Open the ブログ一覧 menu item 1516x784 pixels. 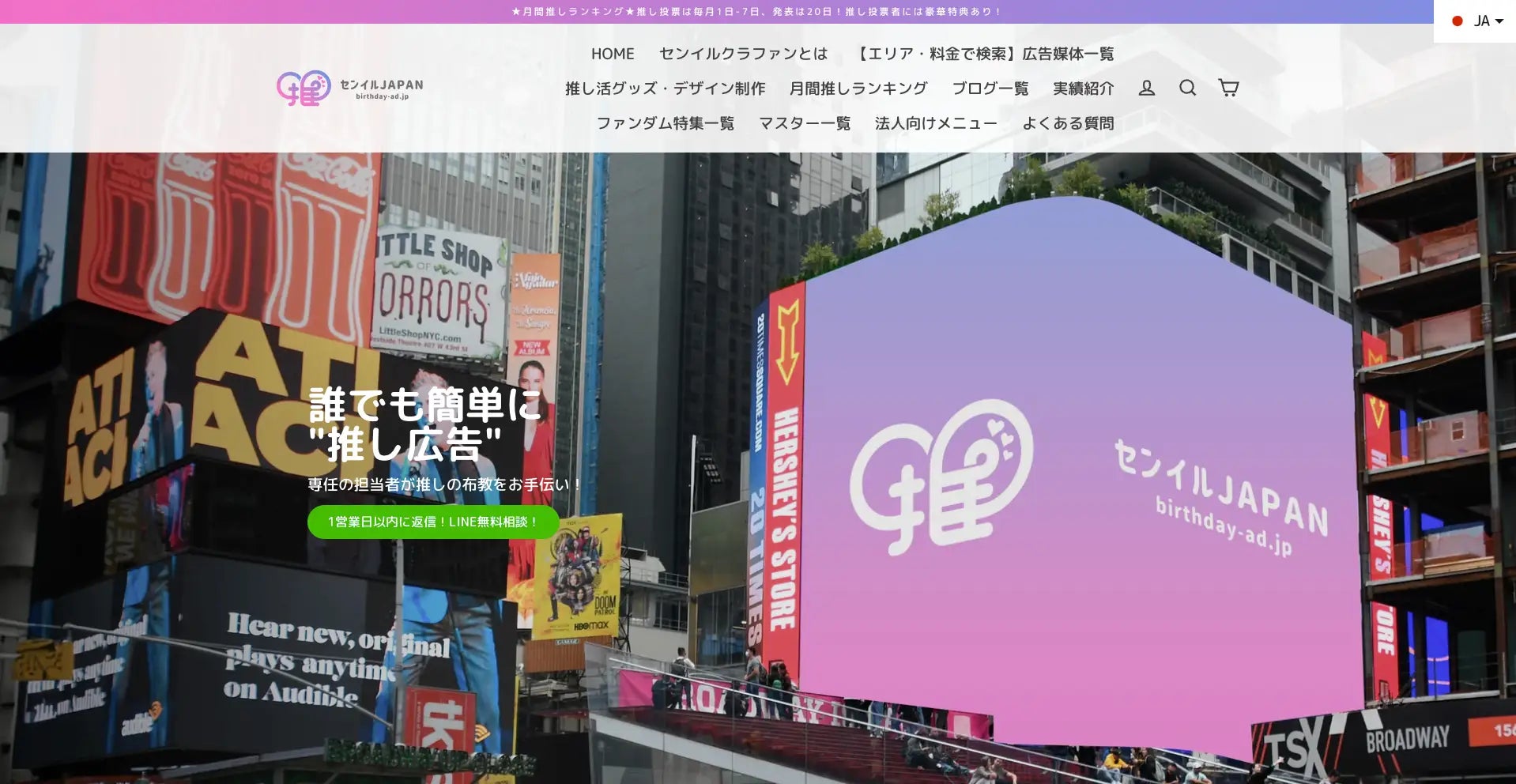[990, 89]
